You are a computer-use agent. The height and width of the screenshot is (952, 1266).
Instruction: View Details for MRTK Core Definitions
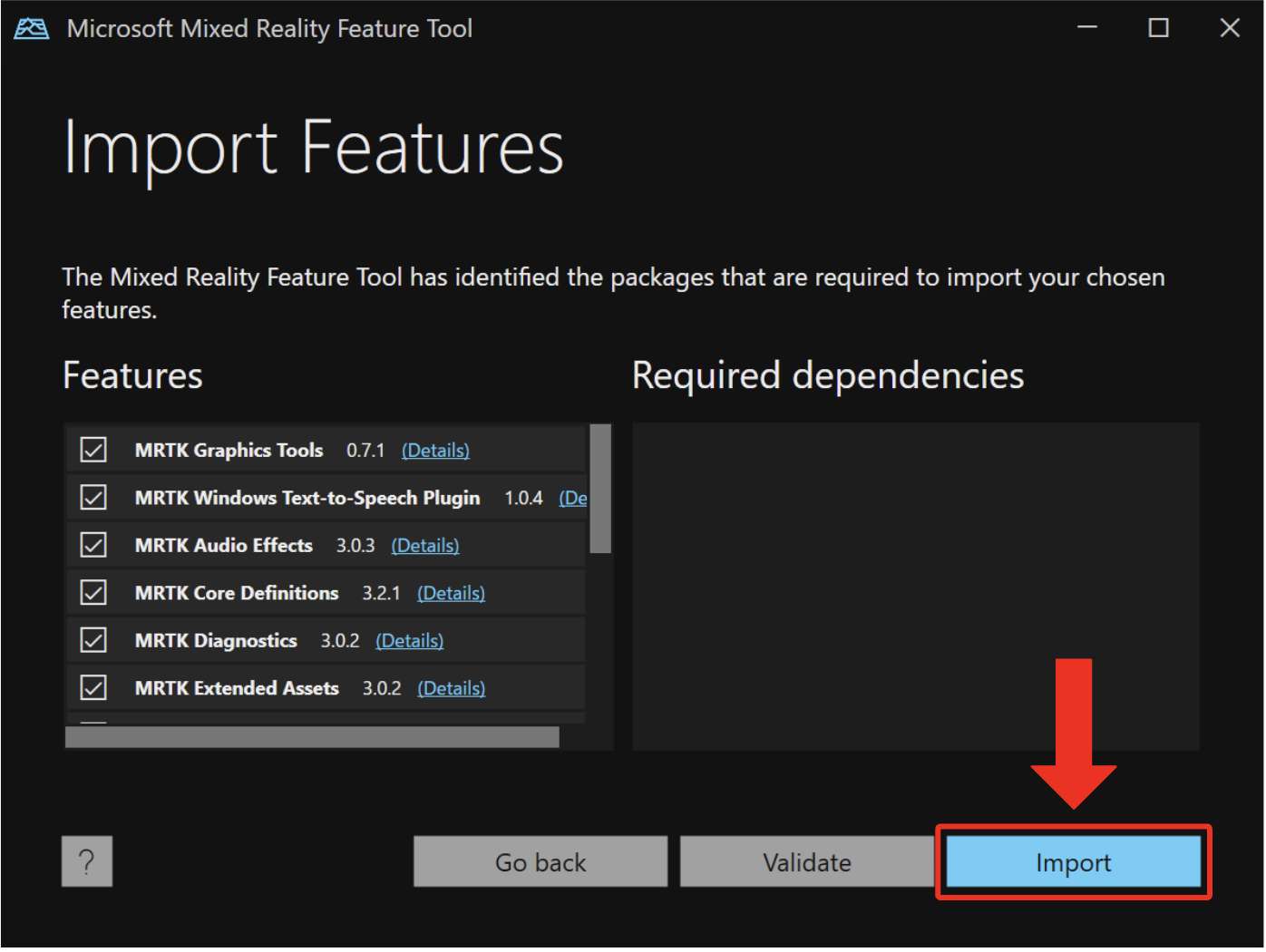[x=451, y=593]
